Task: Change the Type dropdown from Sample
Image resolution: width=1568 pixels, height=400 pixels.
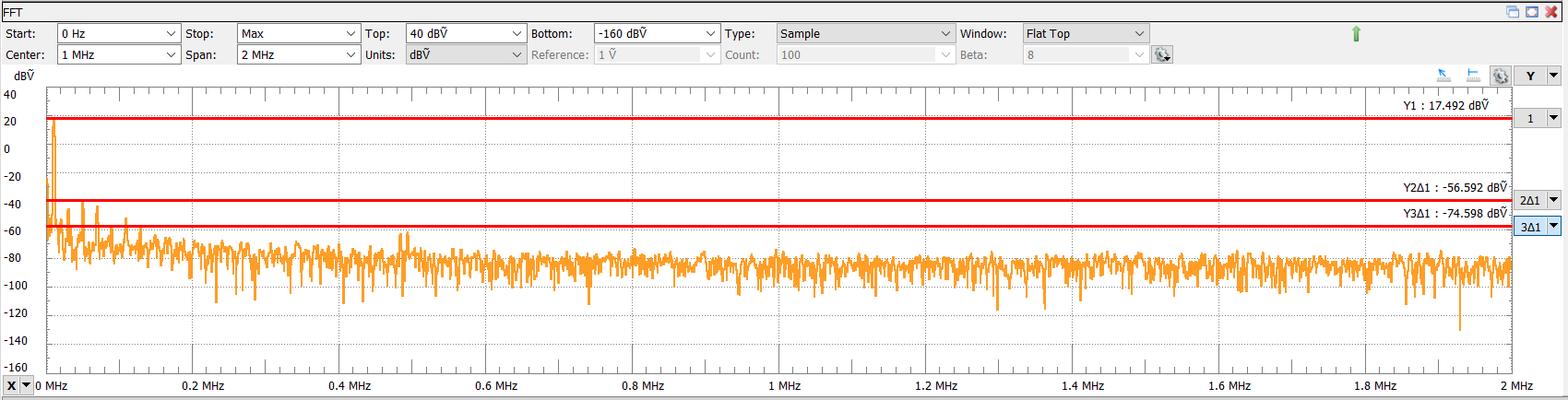Action: point(945,34)
